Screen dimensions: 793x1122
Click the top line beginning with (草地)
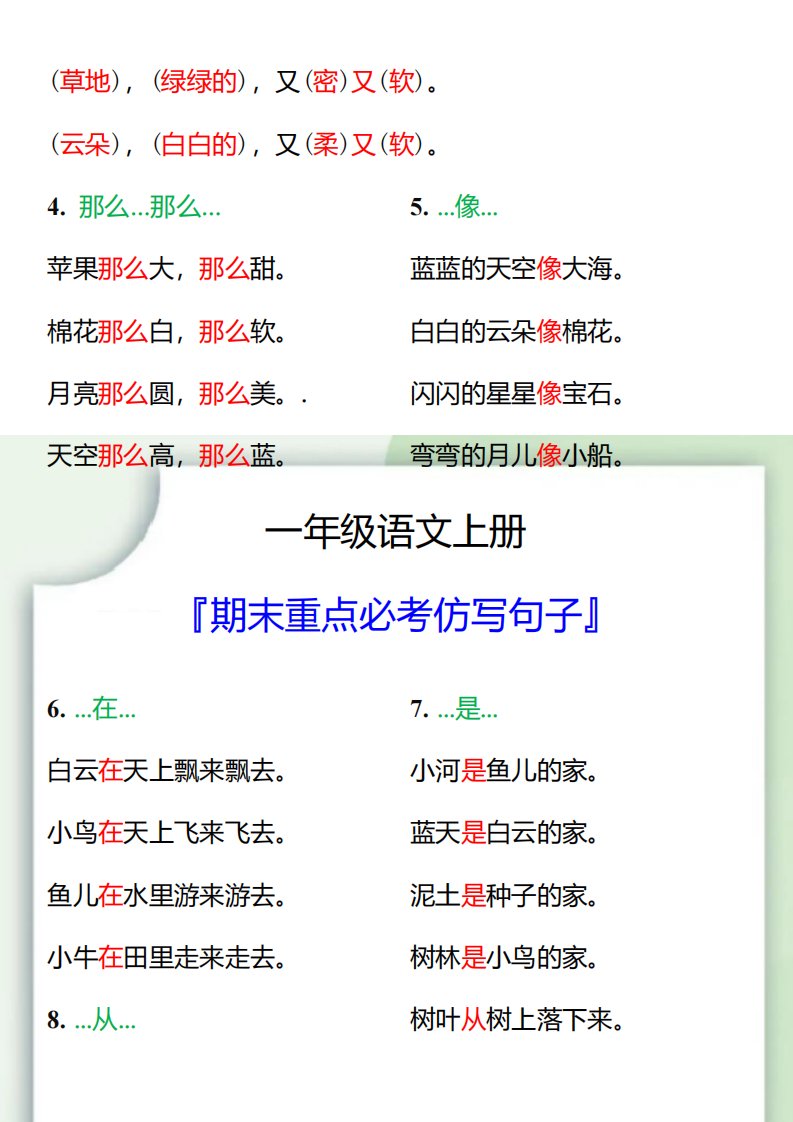[x=242, y=83]
